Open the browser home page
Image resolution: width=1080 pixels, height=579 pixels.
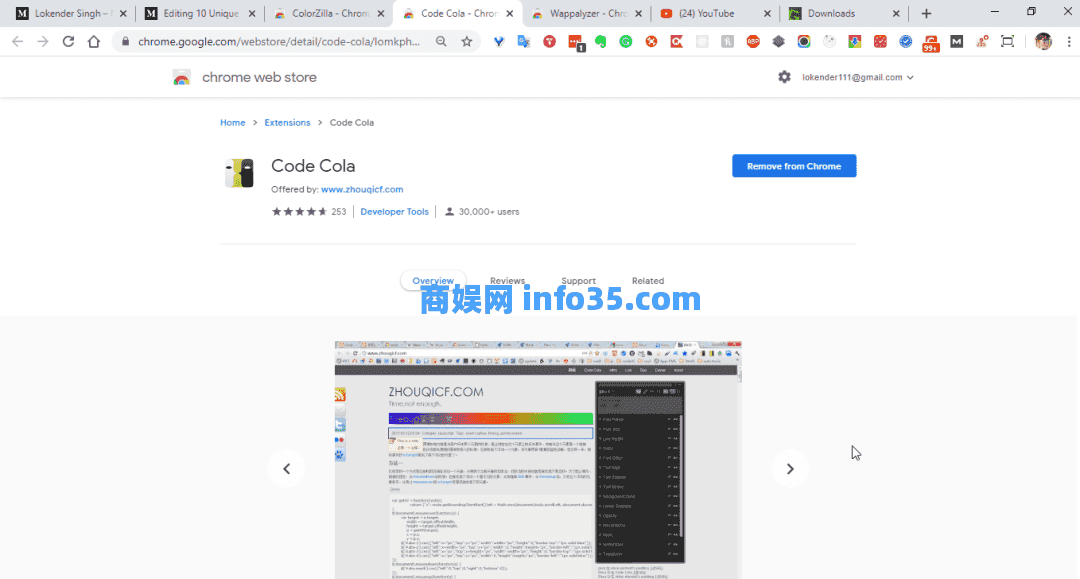(94, 42)
